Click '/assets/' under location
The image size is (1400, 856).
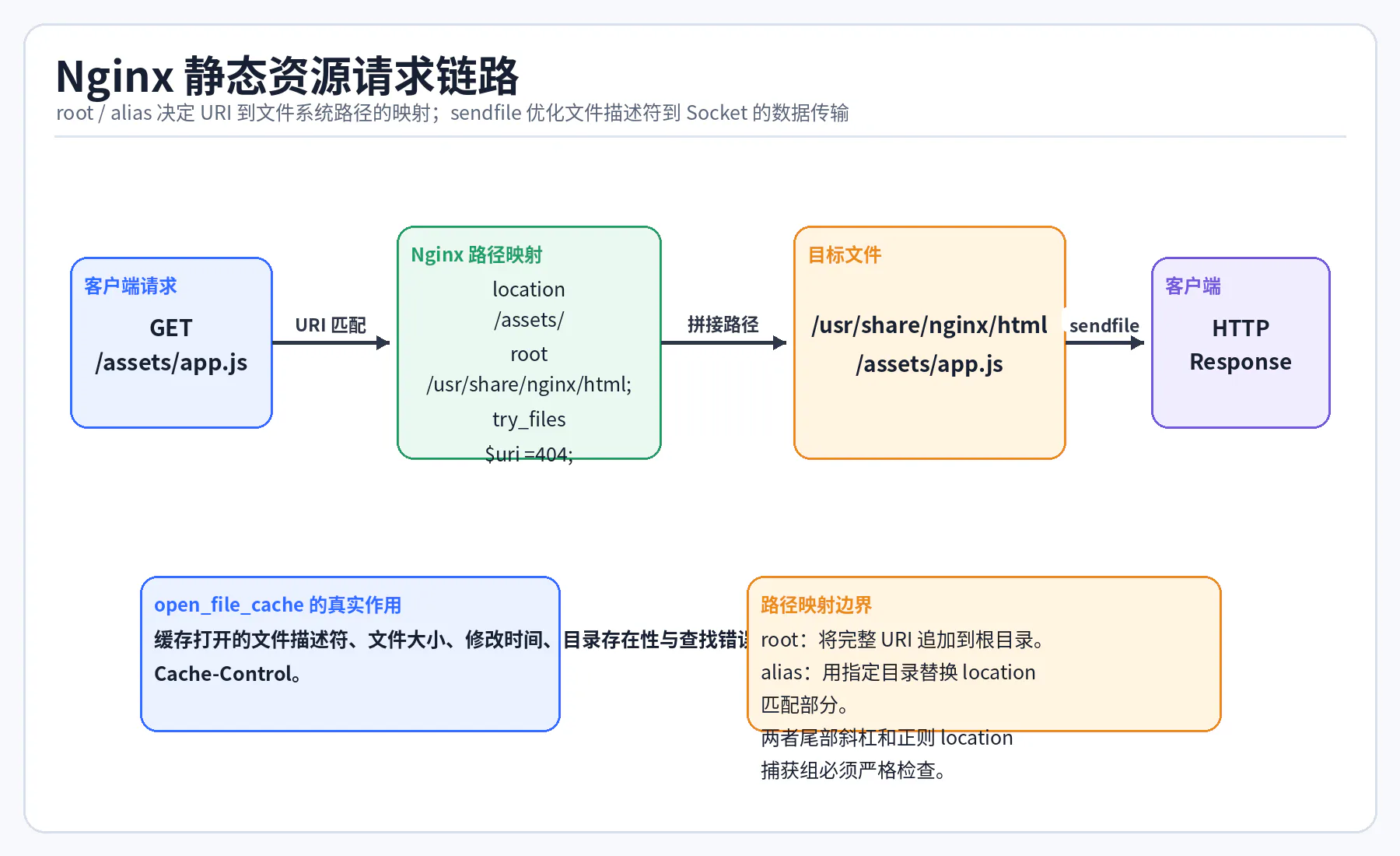coord(529,320)
